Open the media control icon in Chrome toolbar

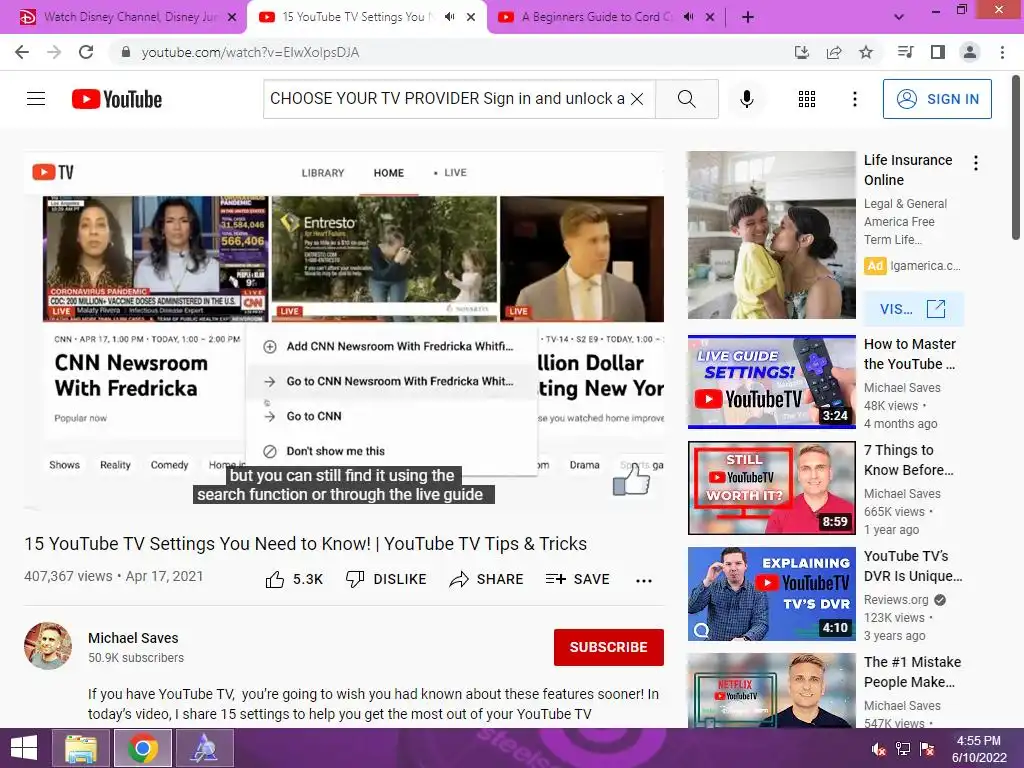click(905, 52)
